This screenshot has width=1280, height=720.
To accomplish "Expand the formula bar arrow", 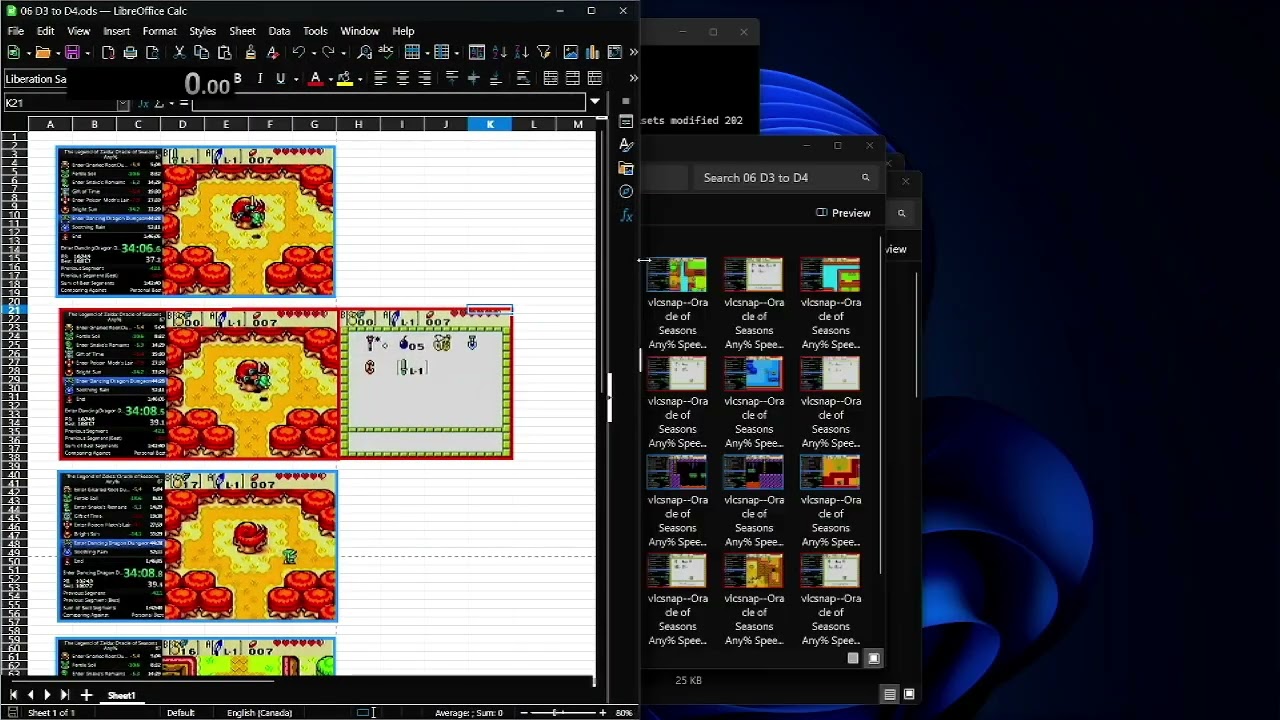I will coord(595,102).
